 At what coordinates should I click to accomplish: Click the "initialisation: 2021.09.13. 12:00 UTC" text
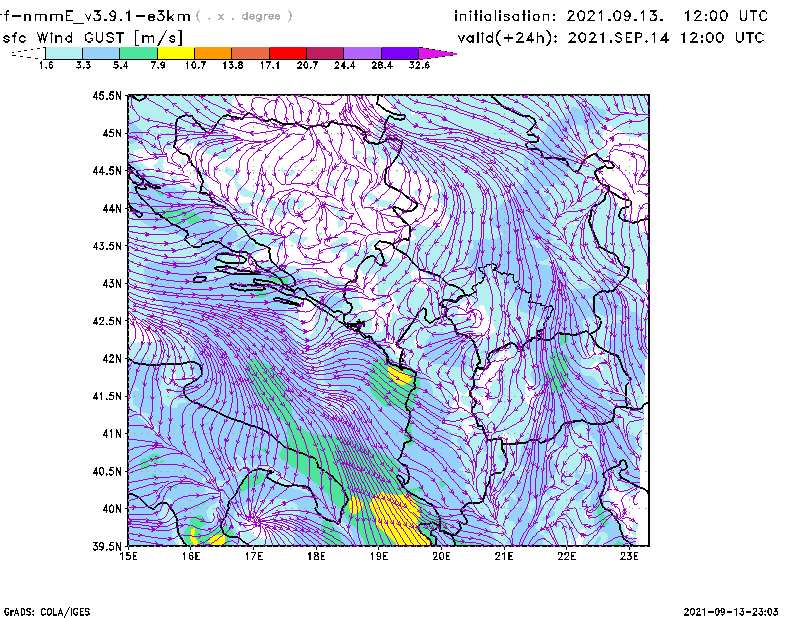(611, 16)
